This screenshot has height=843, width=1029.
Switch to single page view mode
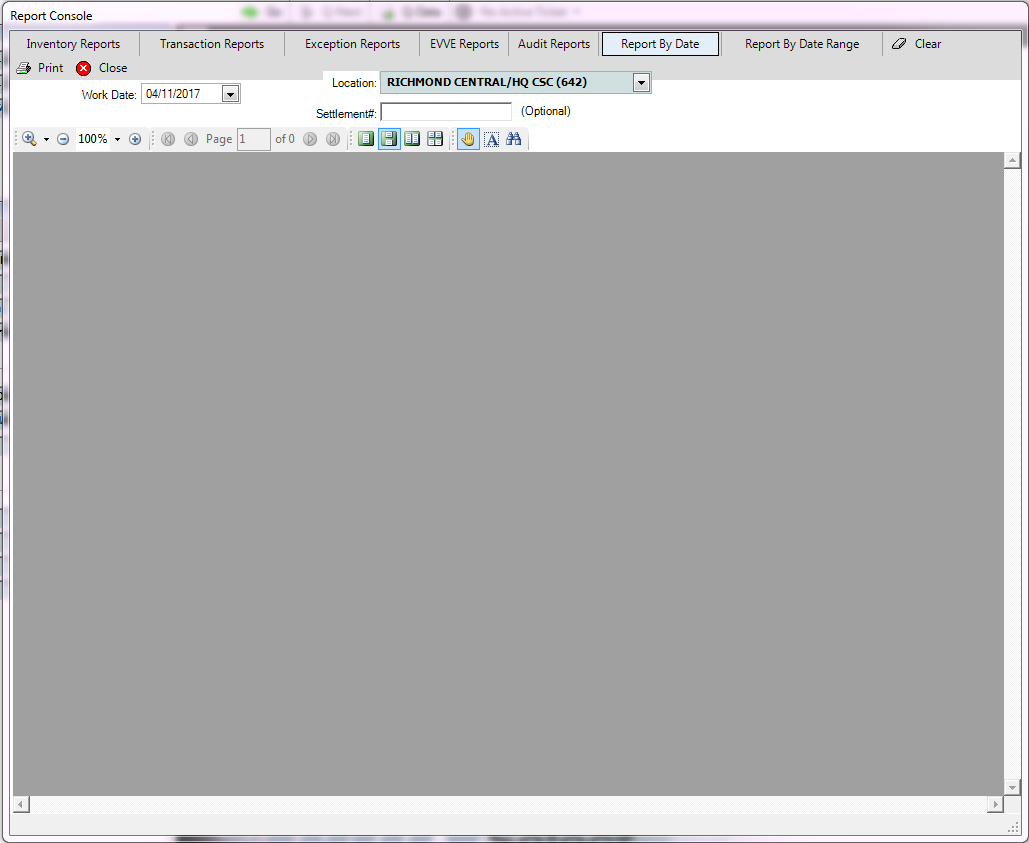(x=366, y=138)
